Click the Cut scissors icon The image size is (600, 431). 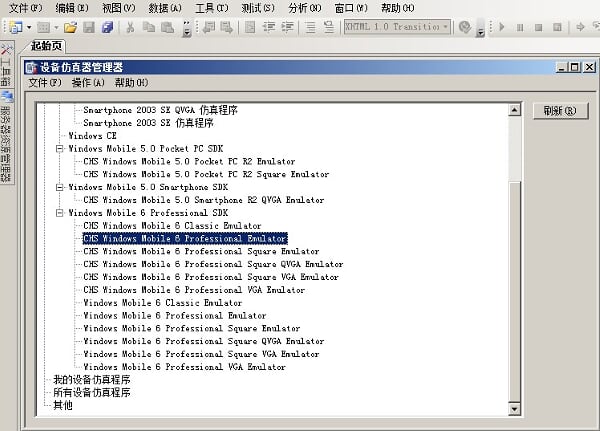click(x=130, y=27)
